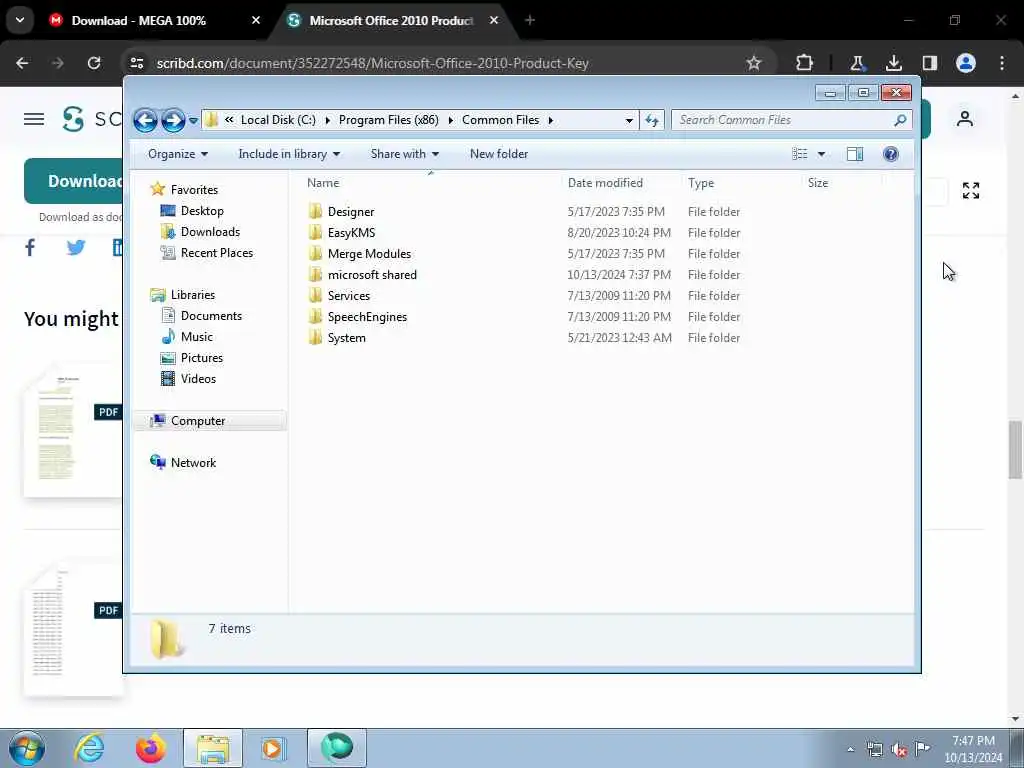Viewport: 1024px width, 768px height.
Task: Open Windows Start menu
Action: [x=27, y=748]
